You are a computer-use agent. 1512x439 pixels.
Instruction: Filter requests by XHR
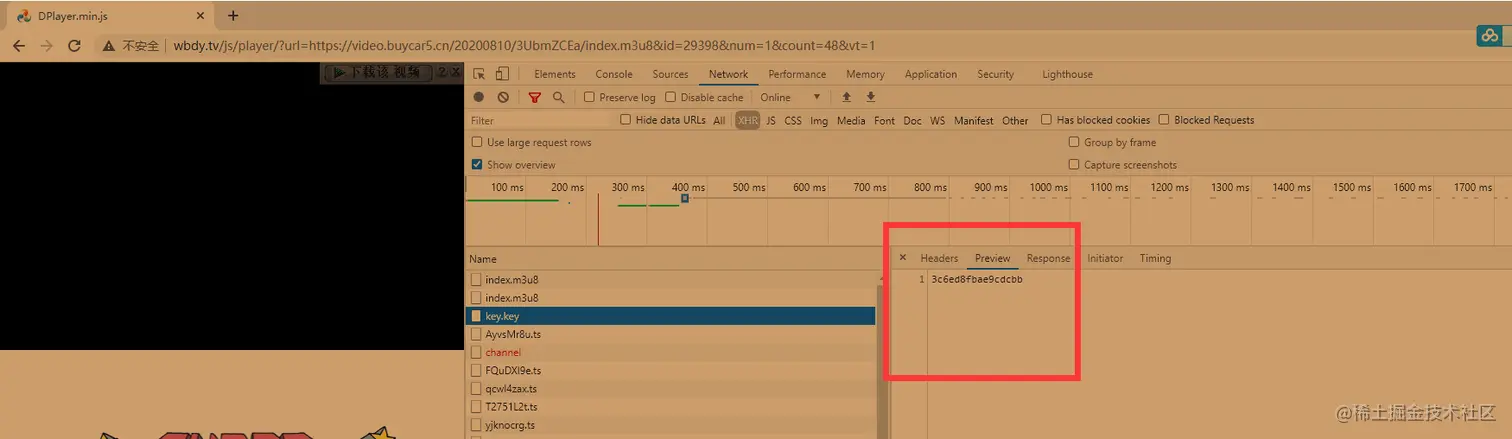pos(748,120)
